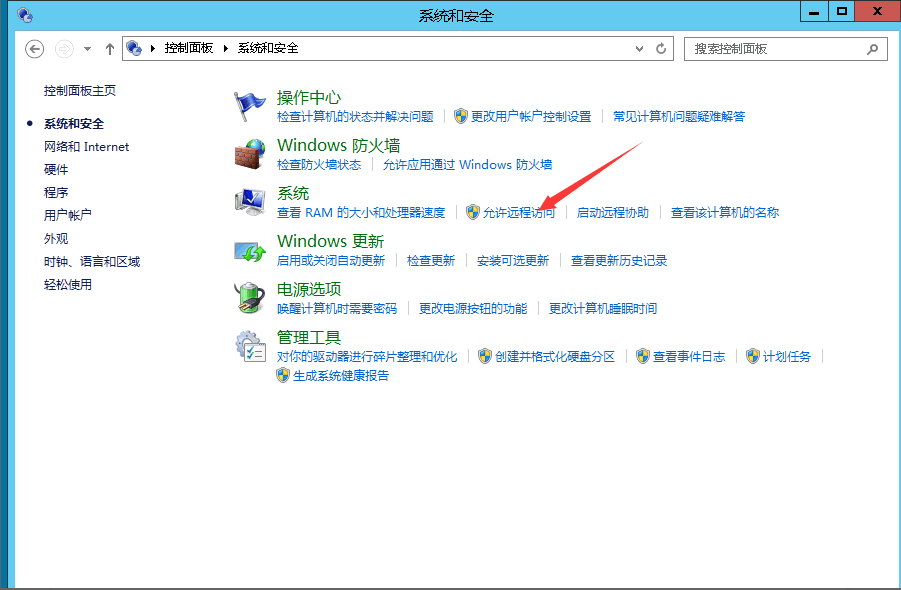The width and height of the screenshot is (901, 590).
Task: Click the 允许远程访问 link
Action: point(518,213)
